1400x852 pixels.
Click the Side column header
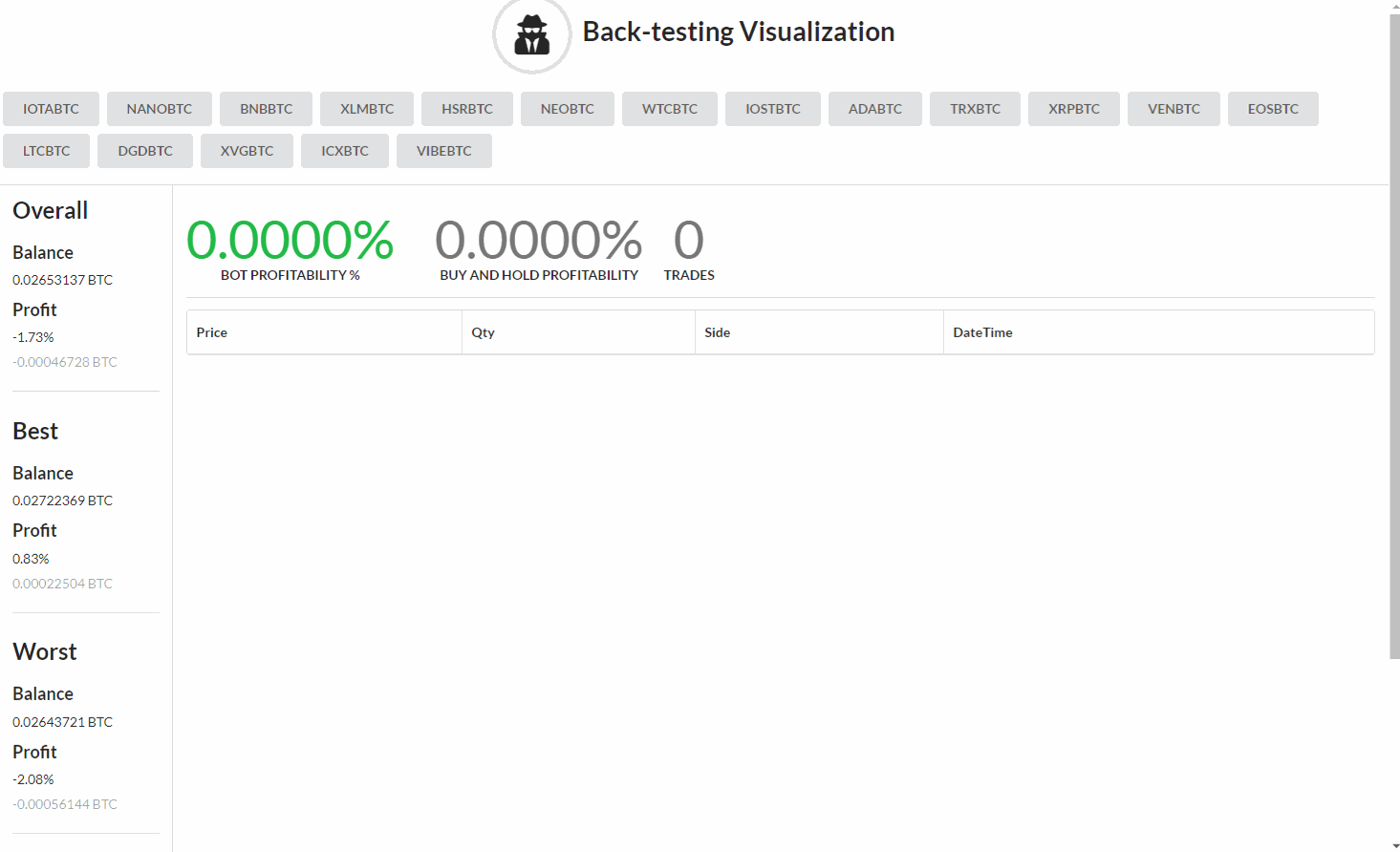(x=718, y=331)
